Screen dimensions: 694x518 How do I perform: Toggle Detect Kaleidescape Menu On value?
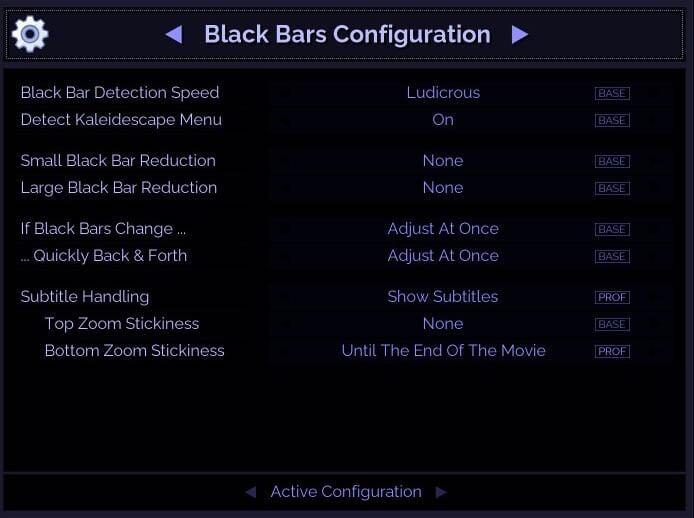coord(443,120)
